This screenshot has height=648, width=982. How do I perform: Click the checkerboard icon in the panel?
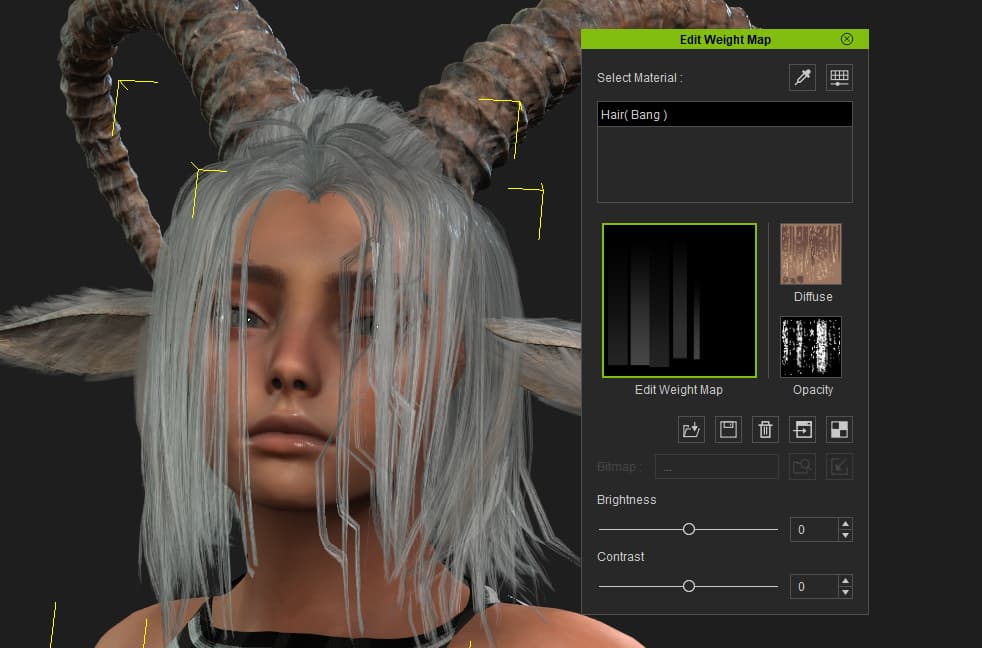pyautogui.click(x=839, y=430)
